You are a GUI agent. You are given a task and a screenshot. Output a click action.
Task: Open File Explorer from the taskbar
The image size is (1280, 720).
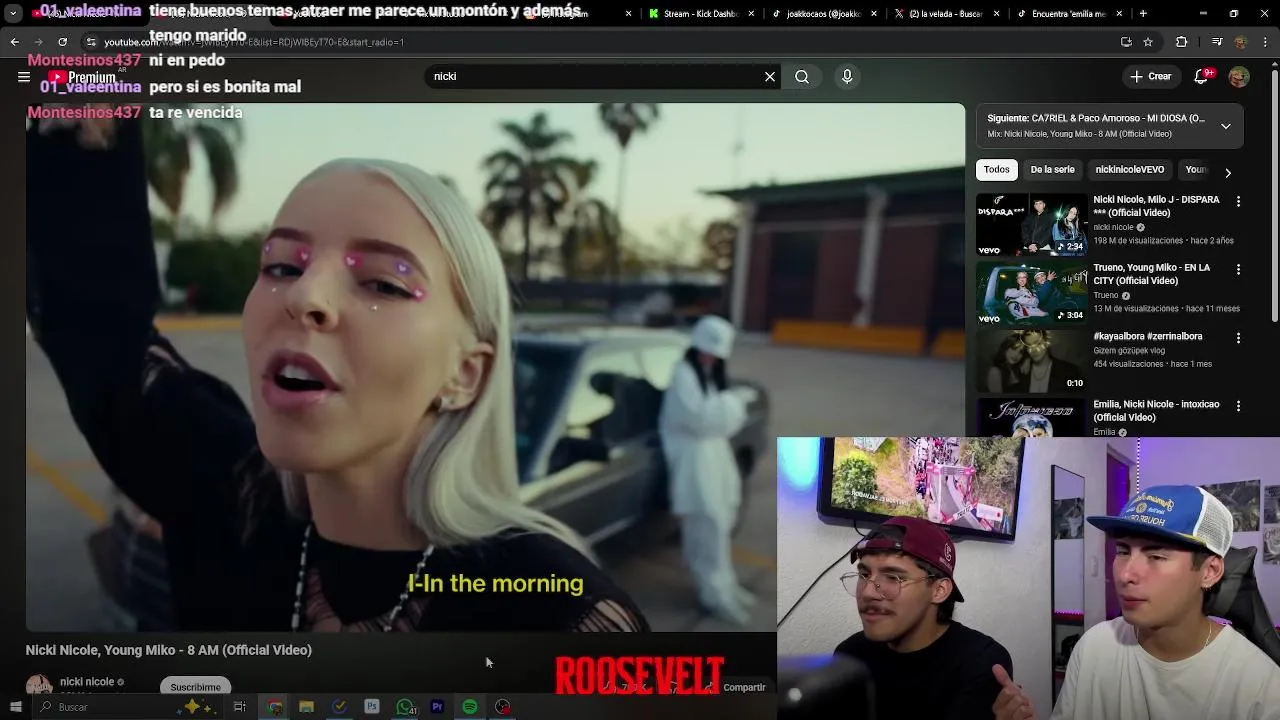point(306,707)
